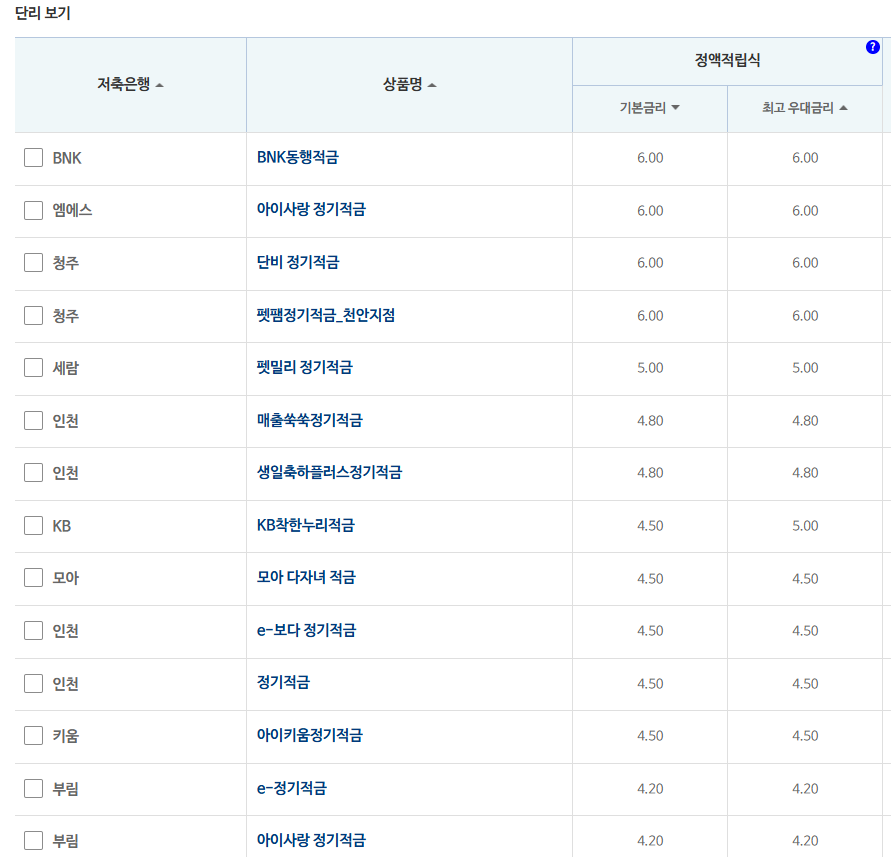
Task: Click 단리 보기 section title
Action: point(43,13)
